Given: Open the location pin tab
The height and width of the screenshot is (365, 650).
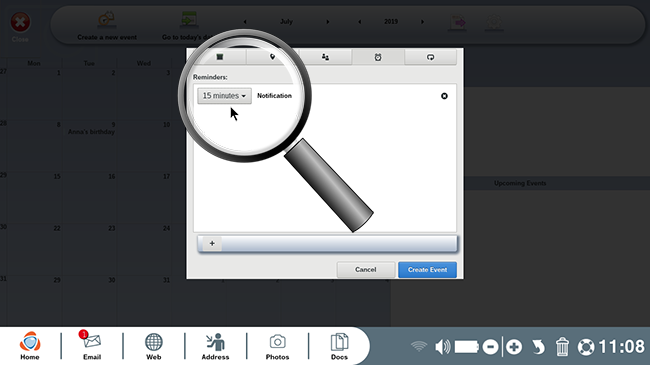Looking at the screenshot, I should pyautogui.click(x=272, y=57).
